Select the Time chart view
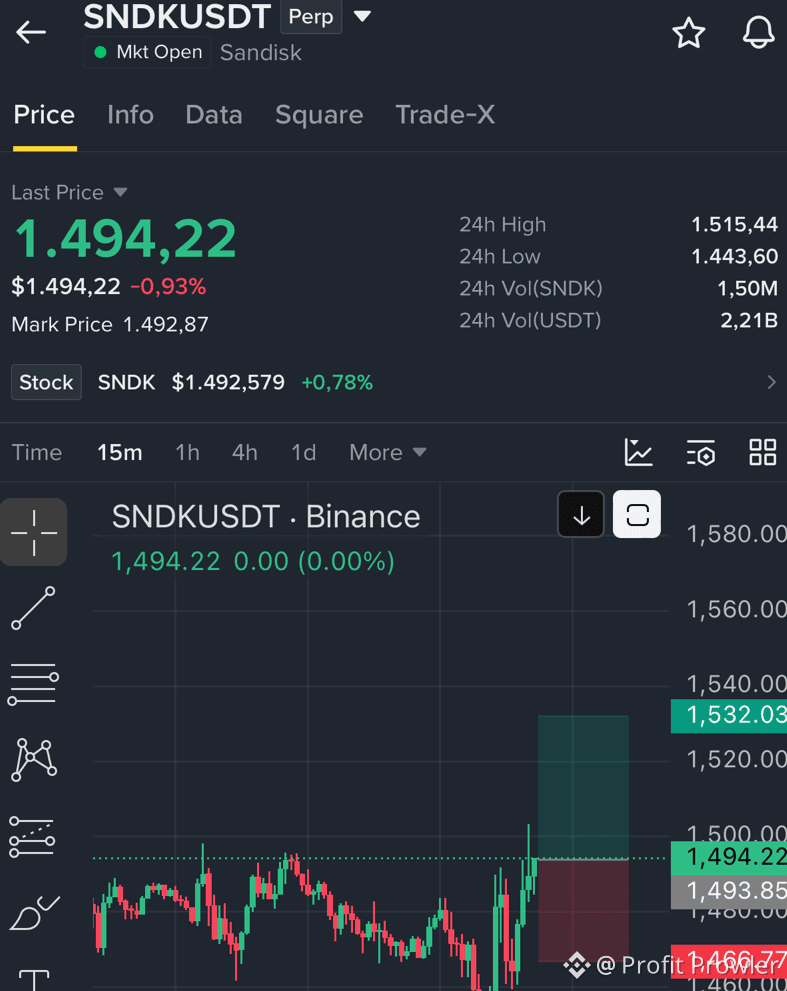The image size is (787, 991). click(37, 453)
